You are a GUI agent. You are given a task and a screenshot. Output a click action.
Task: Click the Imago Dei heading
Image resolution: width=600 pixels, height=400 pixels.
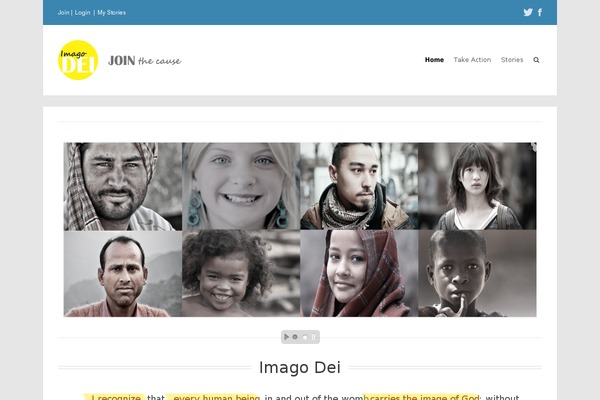tap(300, 367)
